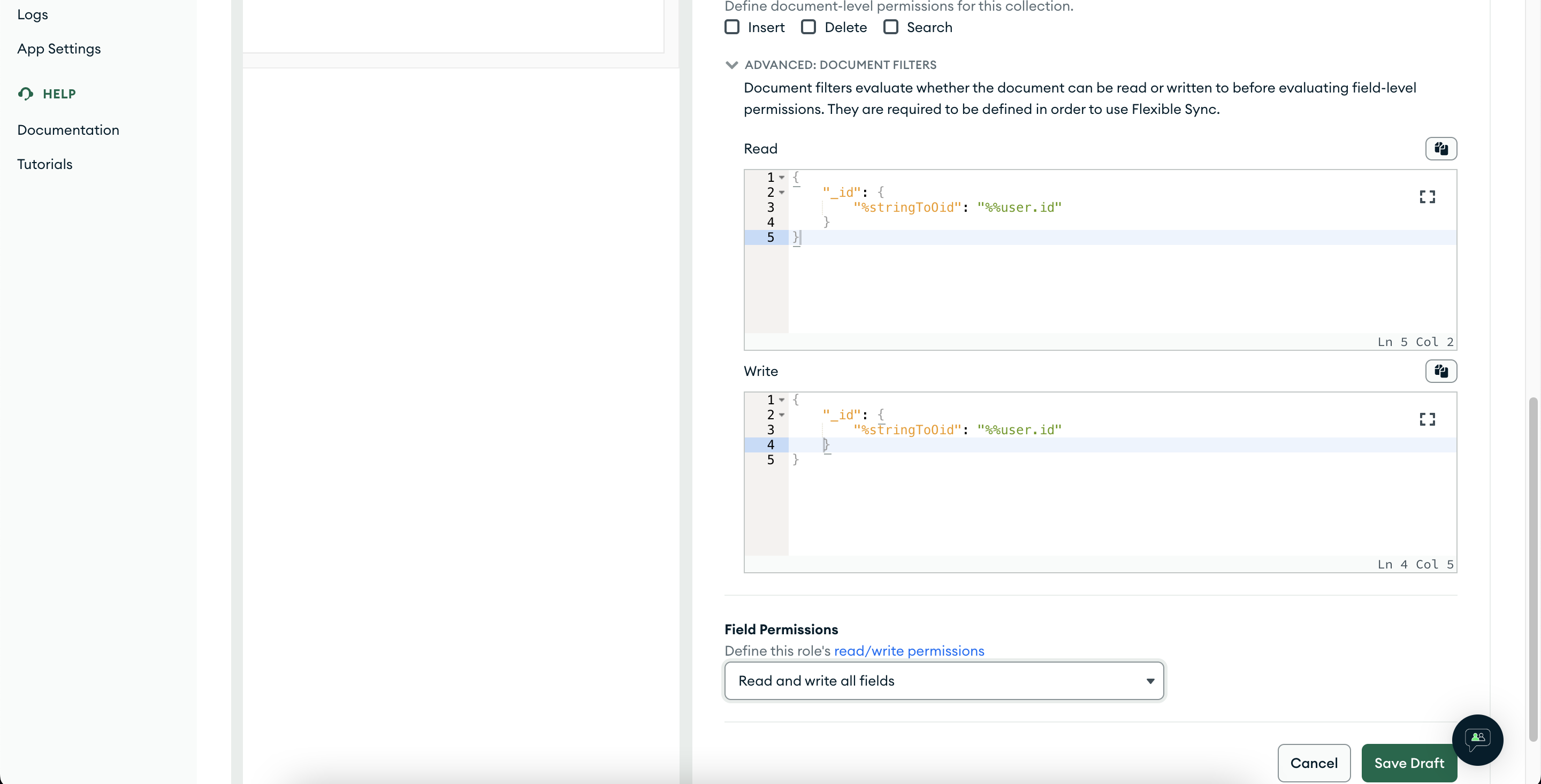Click "%stringToOid" key in Read editor
The image size is (1541, 784).
(x=907, y=207)
